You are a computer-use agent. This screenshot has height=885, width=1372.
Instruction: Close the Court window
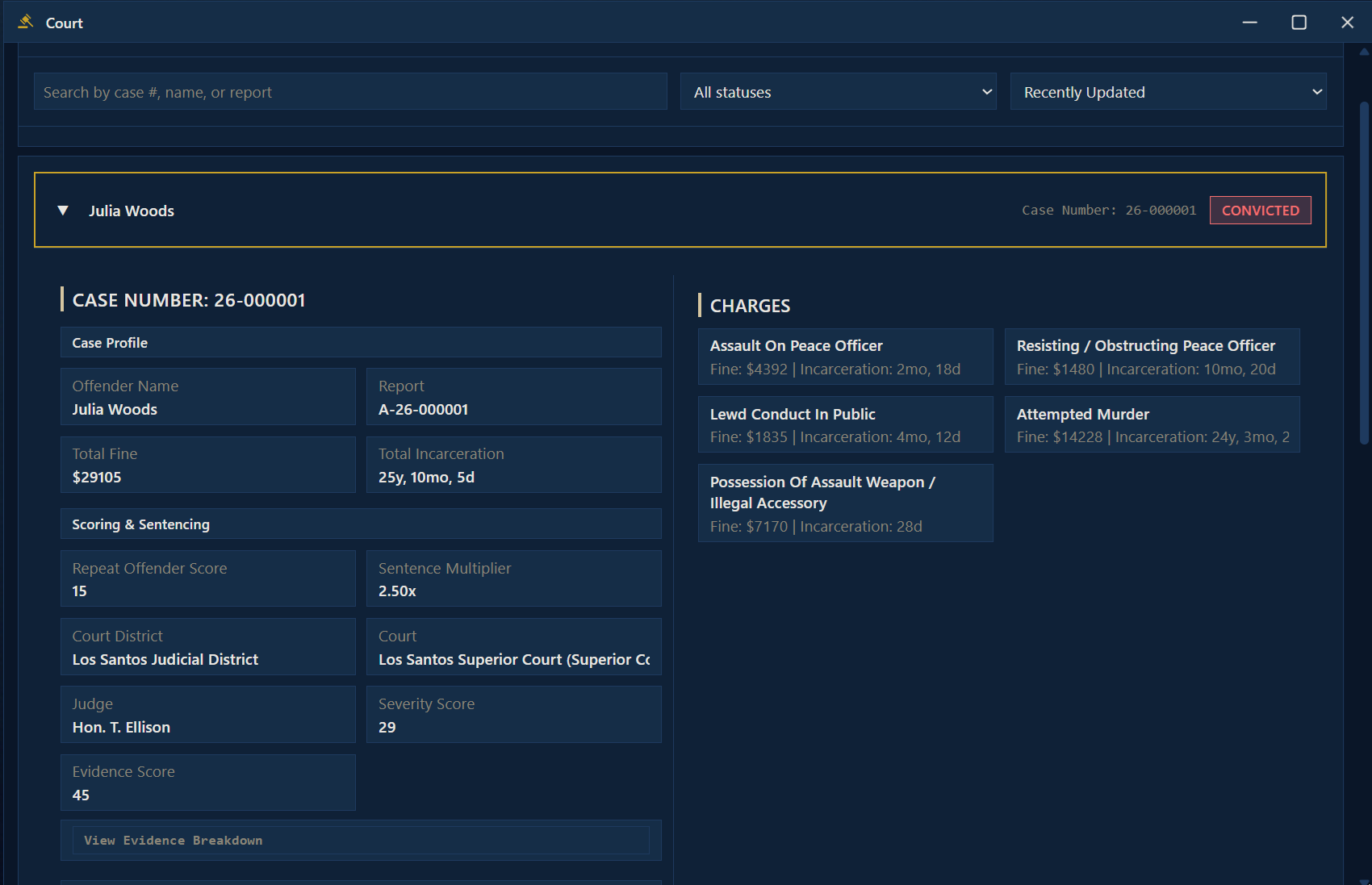pyautogui.click(x=1347, y=23)
